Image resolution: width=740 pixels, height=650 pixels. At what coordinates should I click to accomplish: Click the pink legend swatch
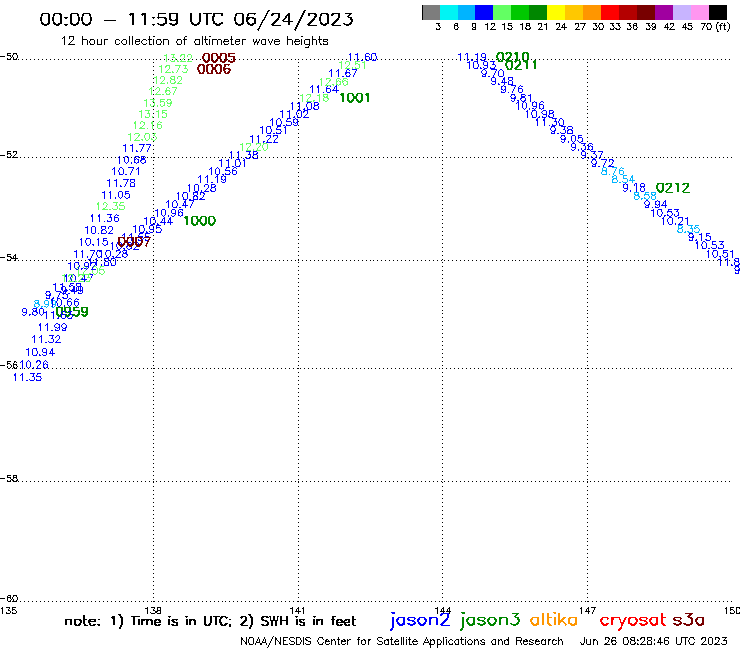tap(699, 12)
